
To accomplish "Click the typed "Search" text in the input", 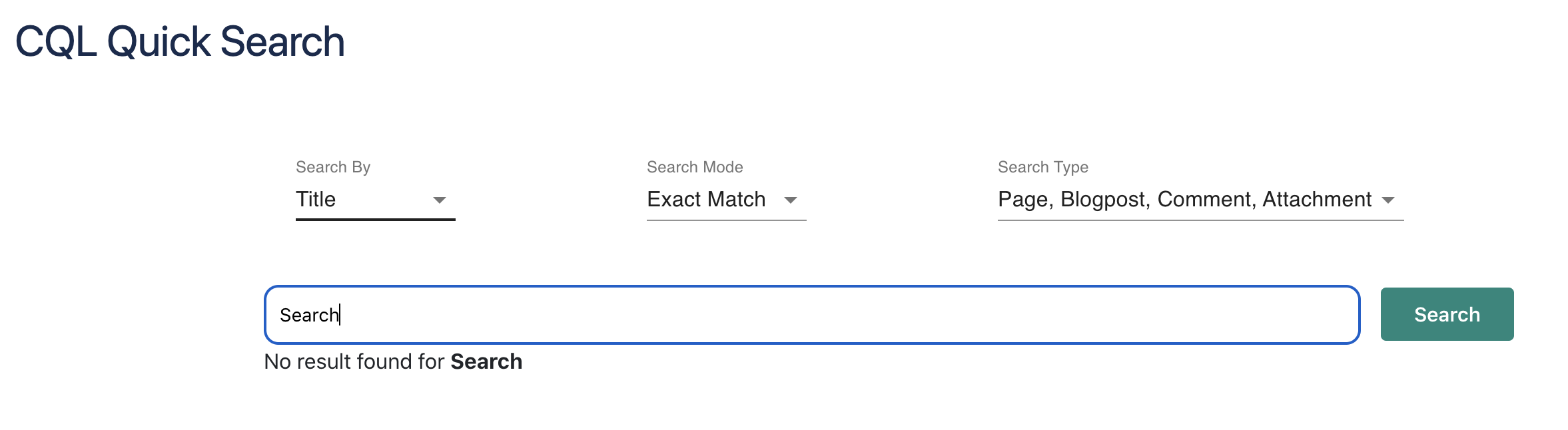I will pos(309,315).
